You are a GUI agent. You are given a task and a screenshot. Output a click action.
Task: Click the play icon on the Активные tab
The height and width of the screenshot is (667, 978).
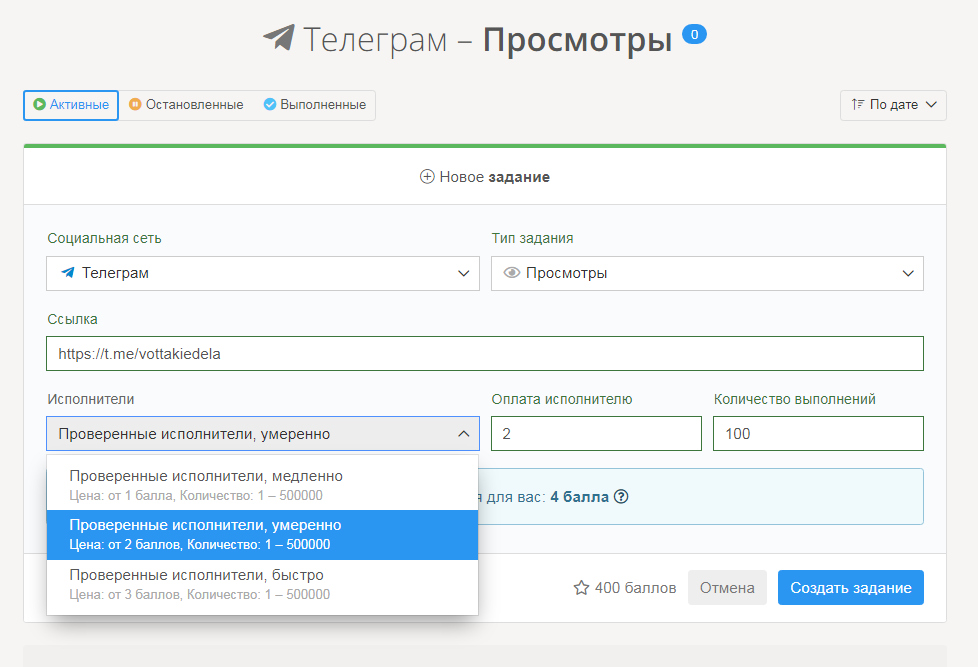38,105
